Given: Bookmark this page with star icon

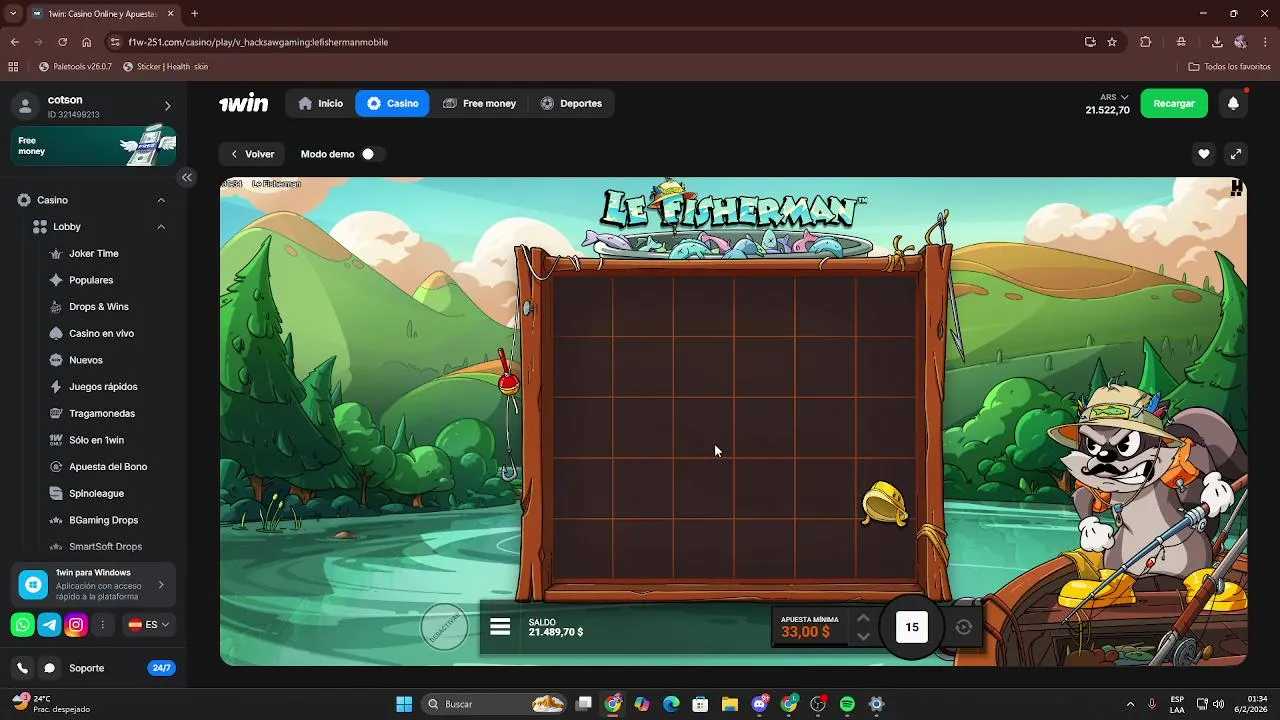Looking at the screenshot, I should (x=1112, y=42).
